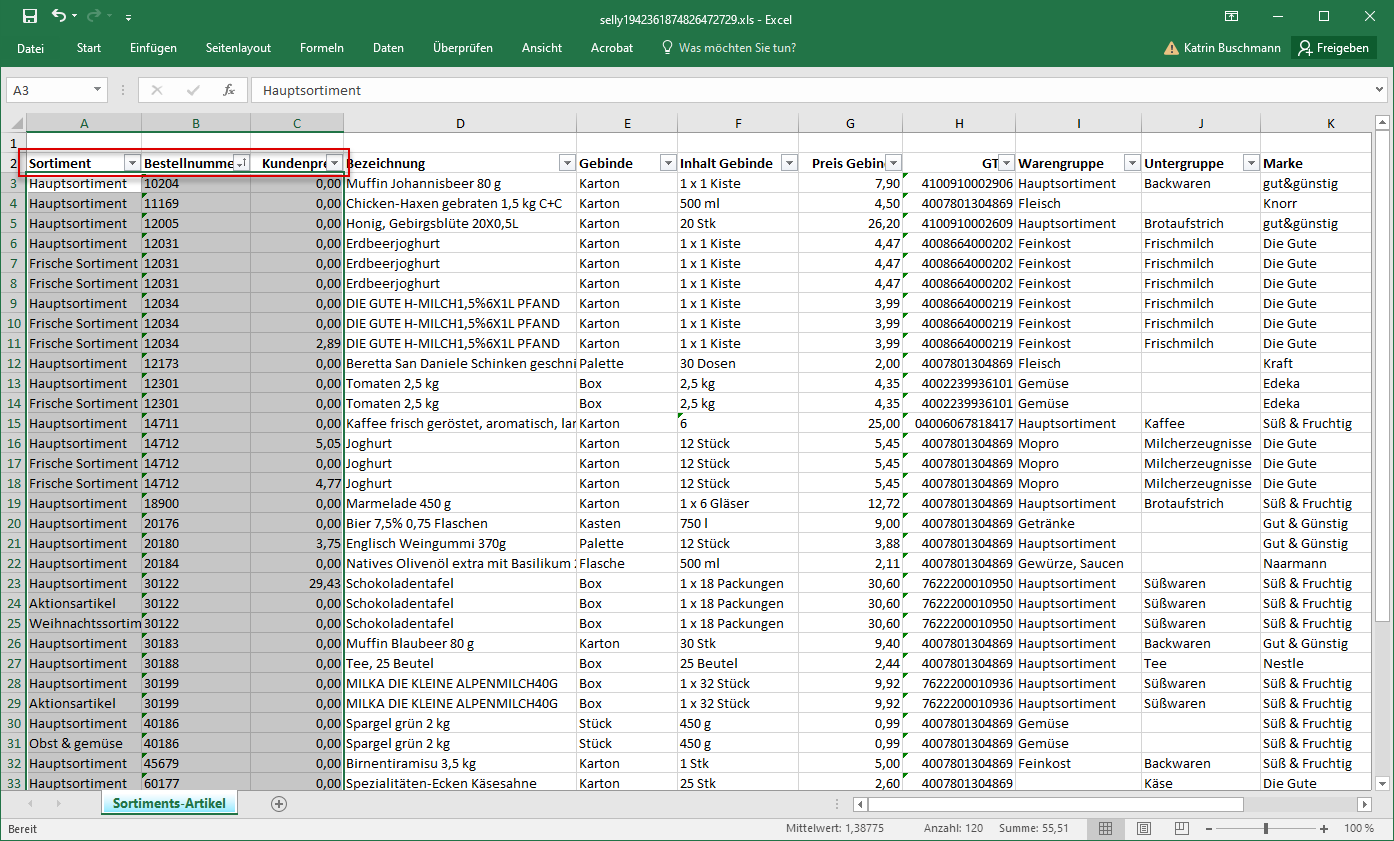Add a new sheet with plus icon
The height and width of the screenshot is (841, 1394).
coord(279,804)
